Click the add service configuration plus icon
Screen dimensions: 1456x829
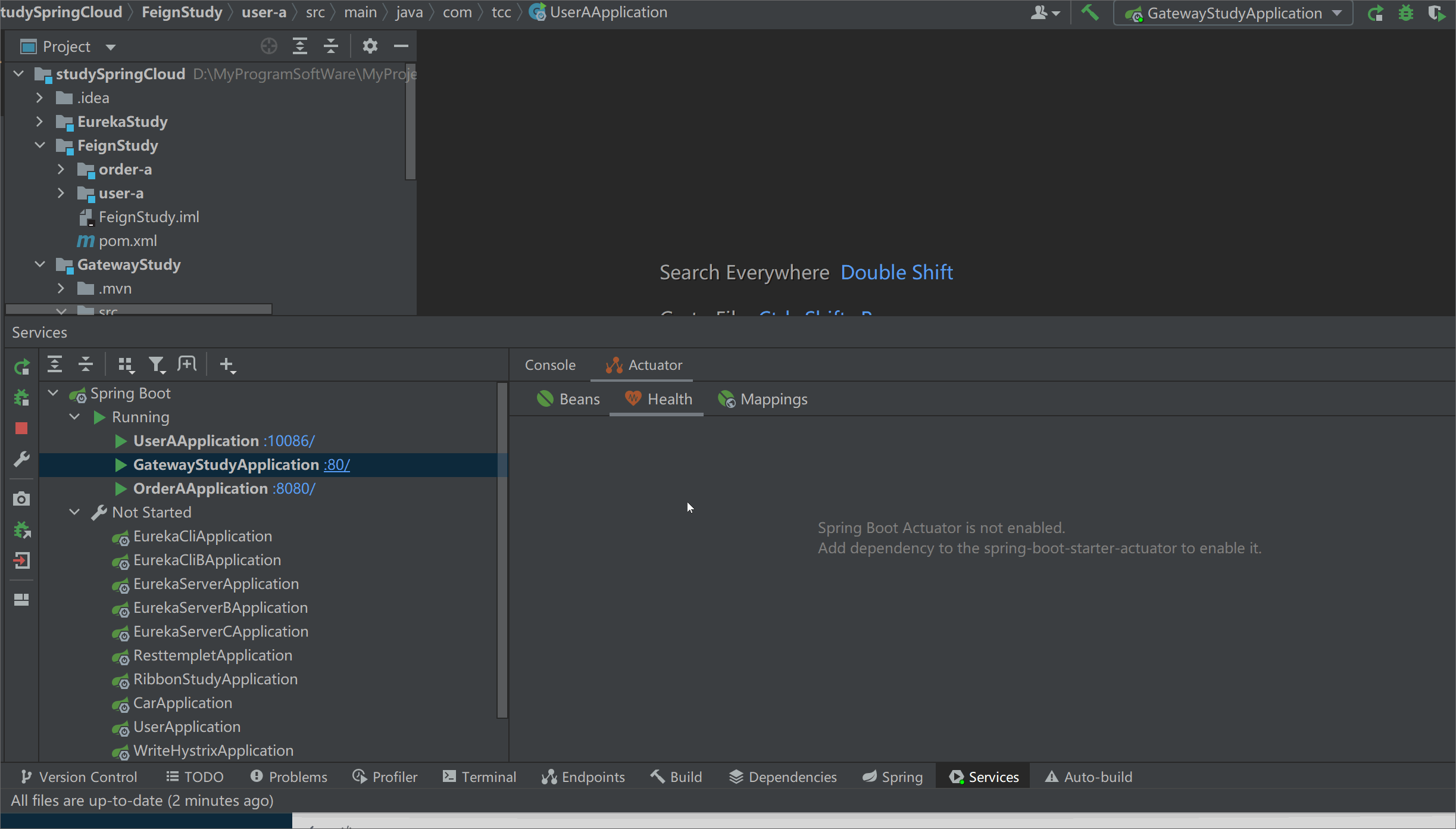coord(228,364)
